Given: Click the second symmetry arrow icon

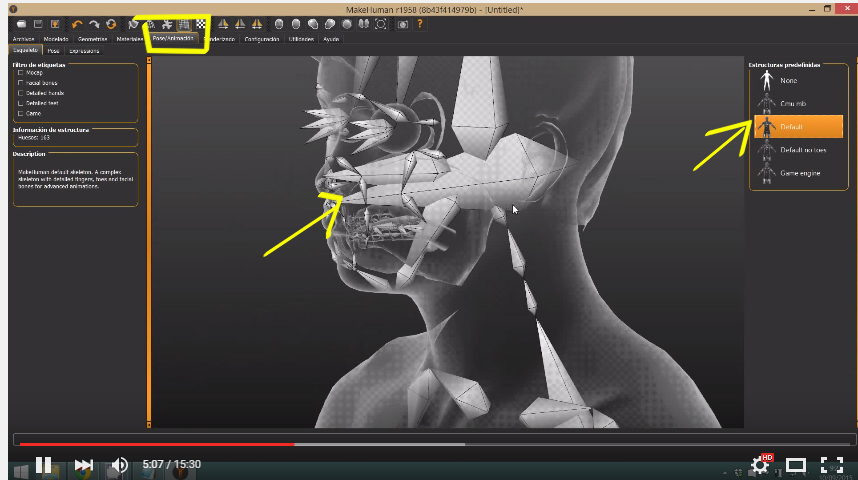Looking at the screenshot, I should click(240, 24).
